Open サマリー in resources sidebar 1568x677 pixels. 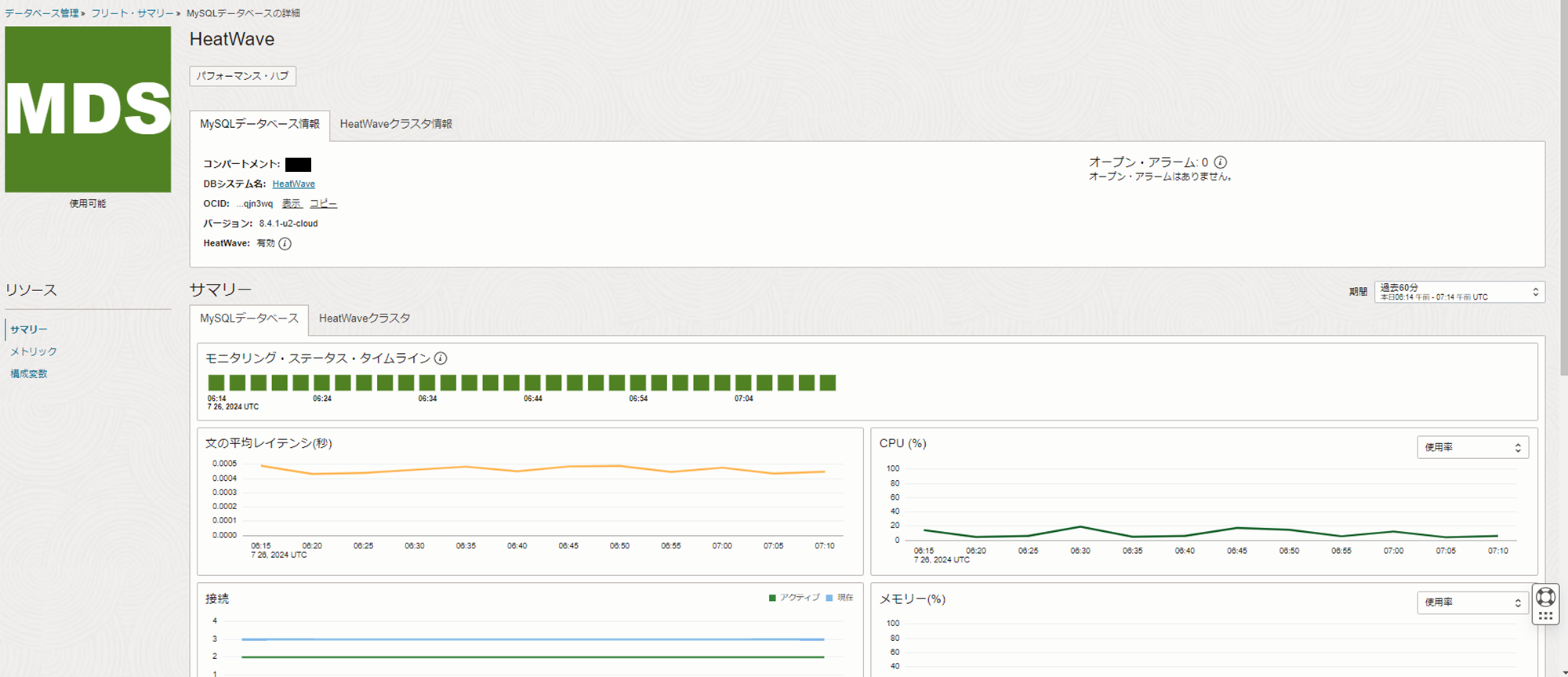pos(29,329)
